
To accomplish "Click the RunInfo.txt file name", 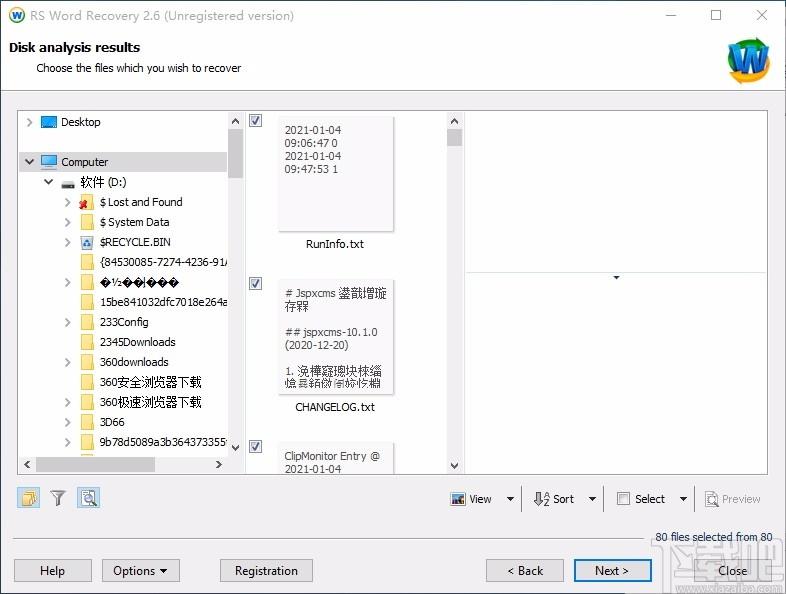I will pos(335,244).
